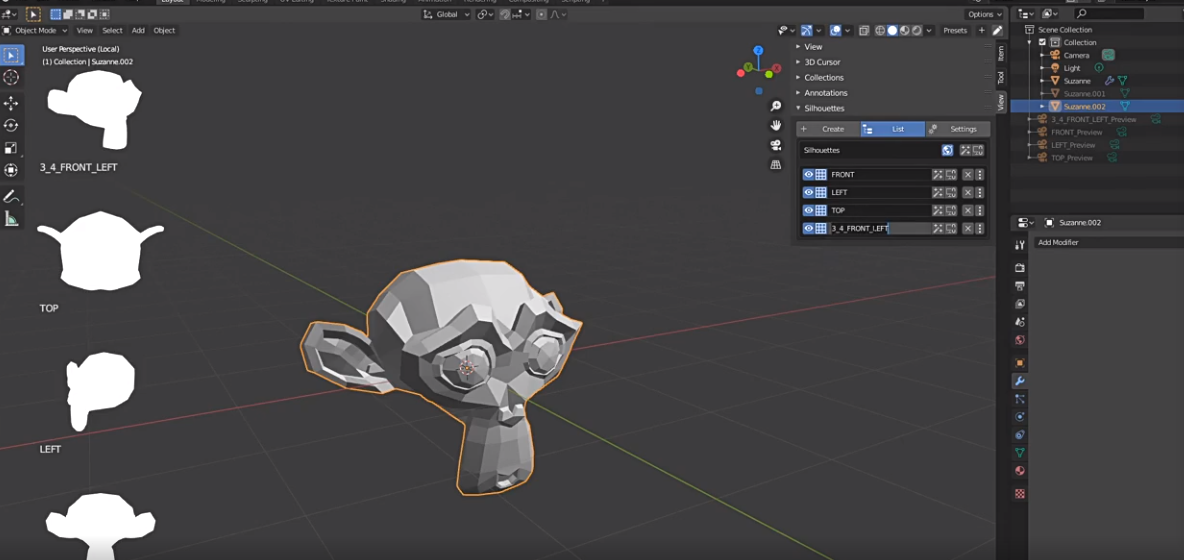
Task: Toggle X-ray mode in viewport header
Action: 865,30
